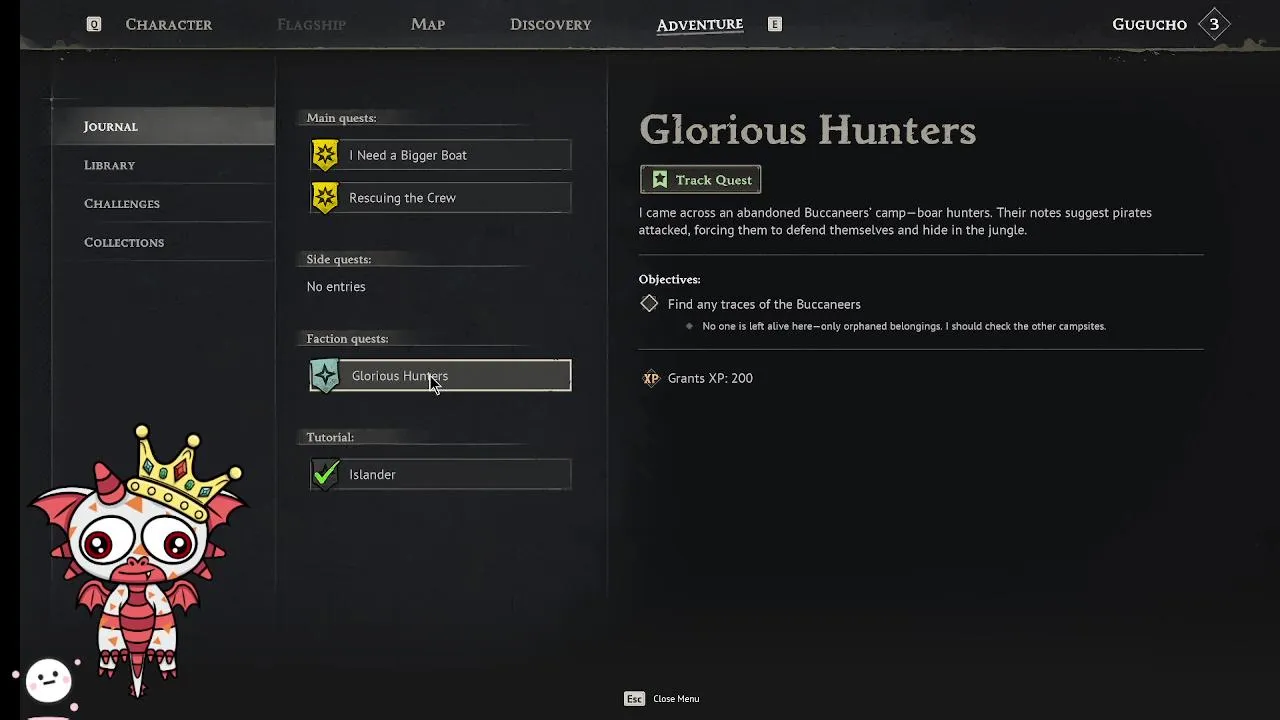1280x720 pixels.
Task: Click the yellow badge on Rescuing the Crew
Action: pyautogui.click(x=325, y=198)
